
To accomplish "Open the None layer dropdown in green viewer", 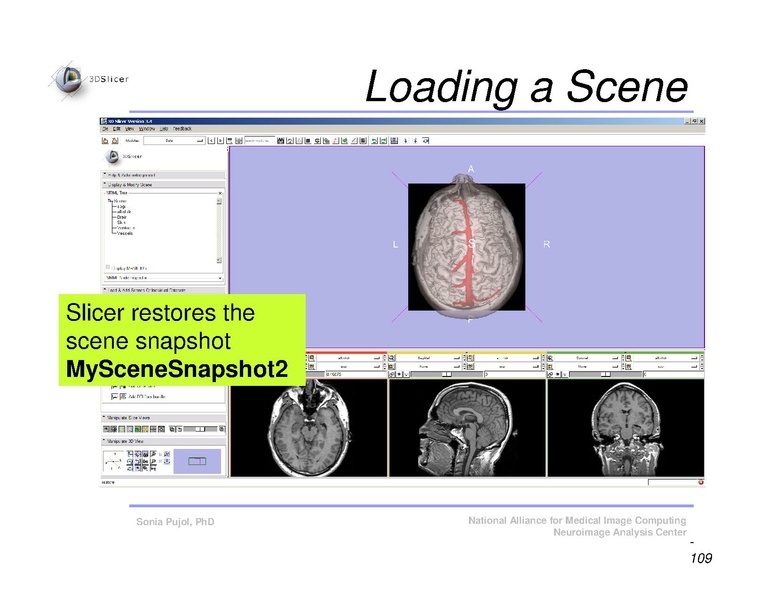I will (x=587, y=366).
